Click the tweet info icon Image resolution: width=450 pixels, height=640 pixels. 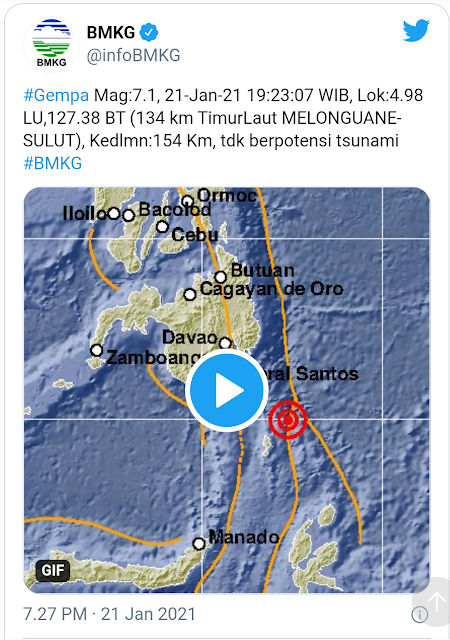[419, 614]
